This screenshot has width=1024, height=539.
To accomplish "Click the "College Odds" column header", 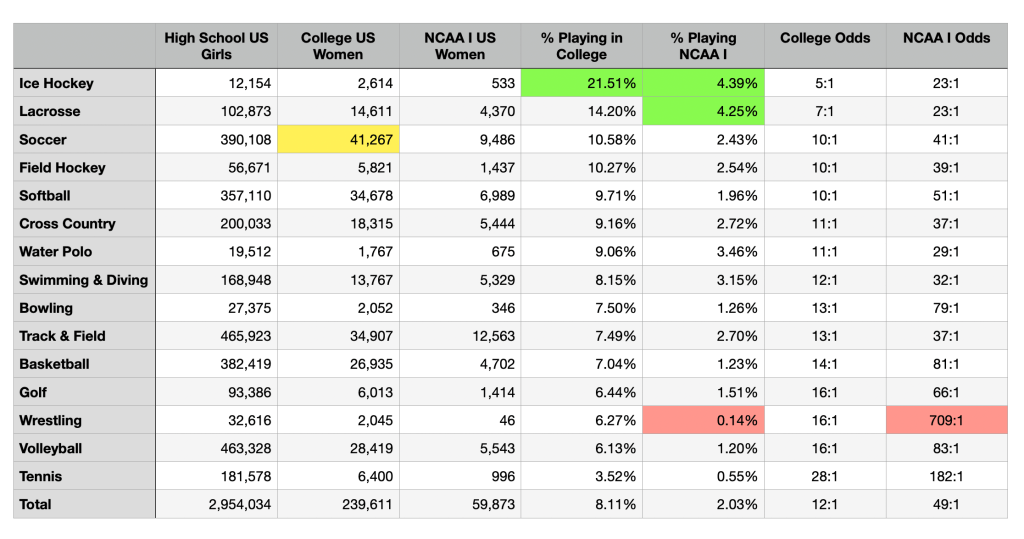I will 825,39.
